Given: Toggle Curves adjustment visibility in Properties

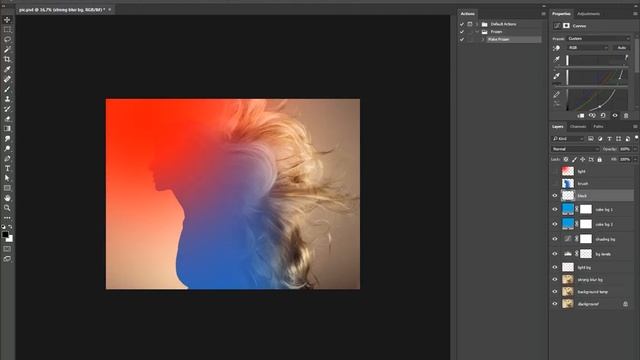Looking at the screenshot, I should (615, 116).
